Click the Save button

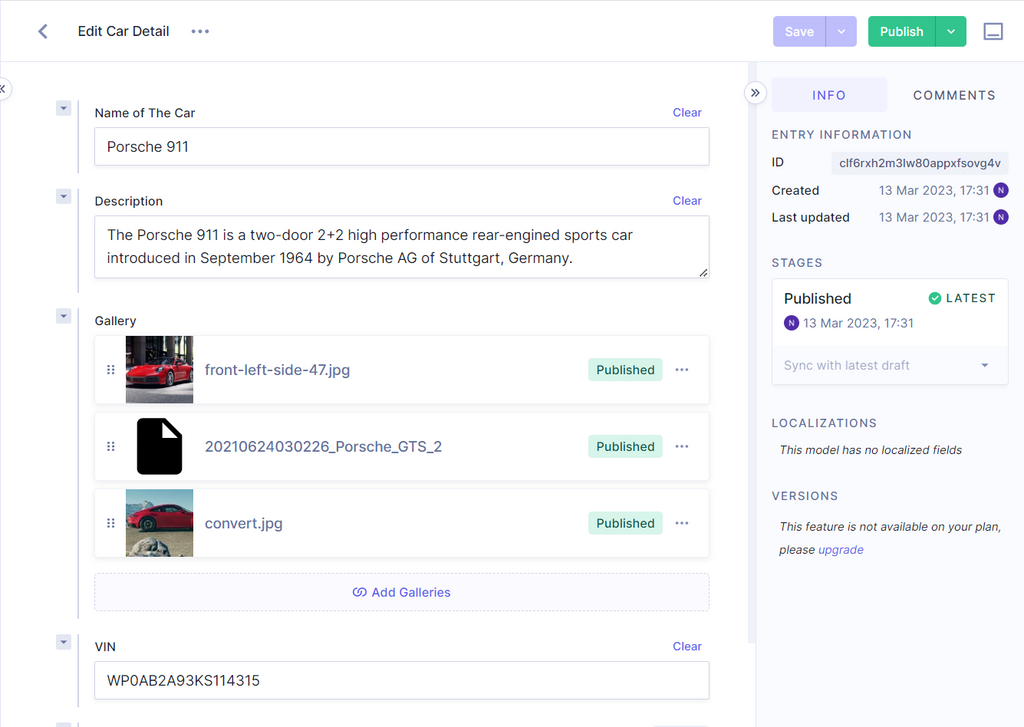point(799,31)
